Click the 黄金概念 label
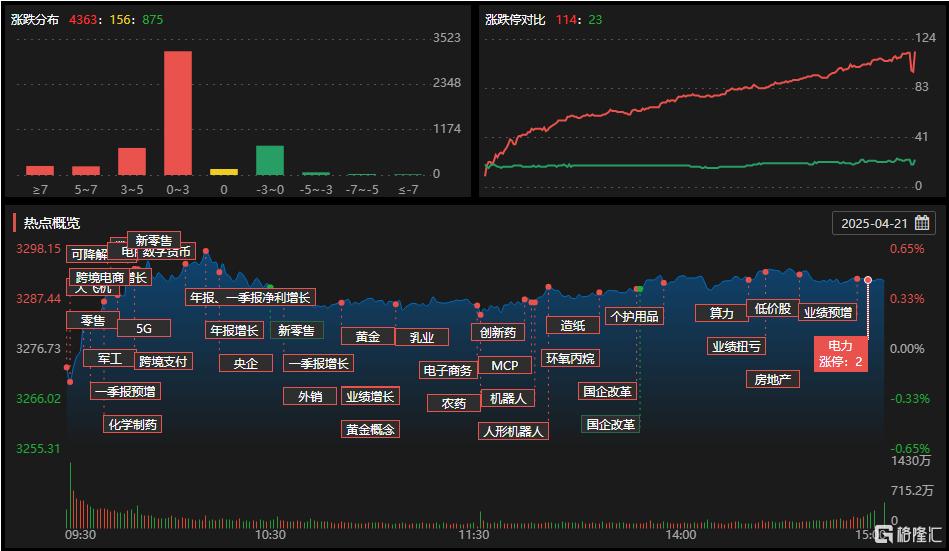This screenshot has height=551, width=949. coord(370,429)
